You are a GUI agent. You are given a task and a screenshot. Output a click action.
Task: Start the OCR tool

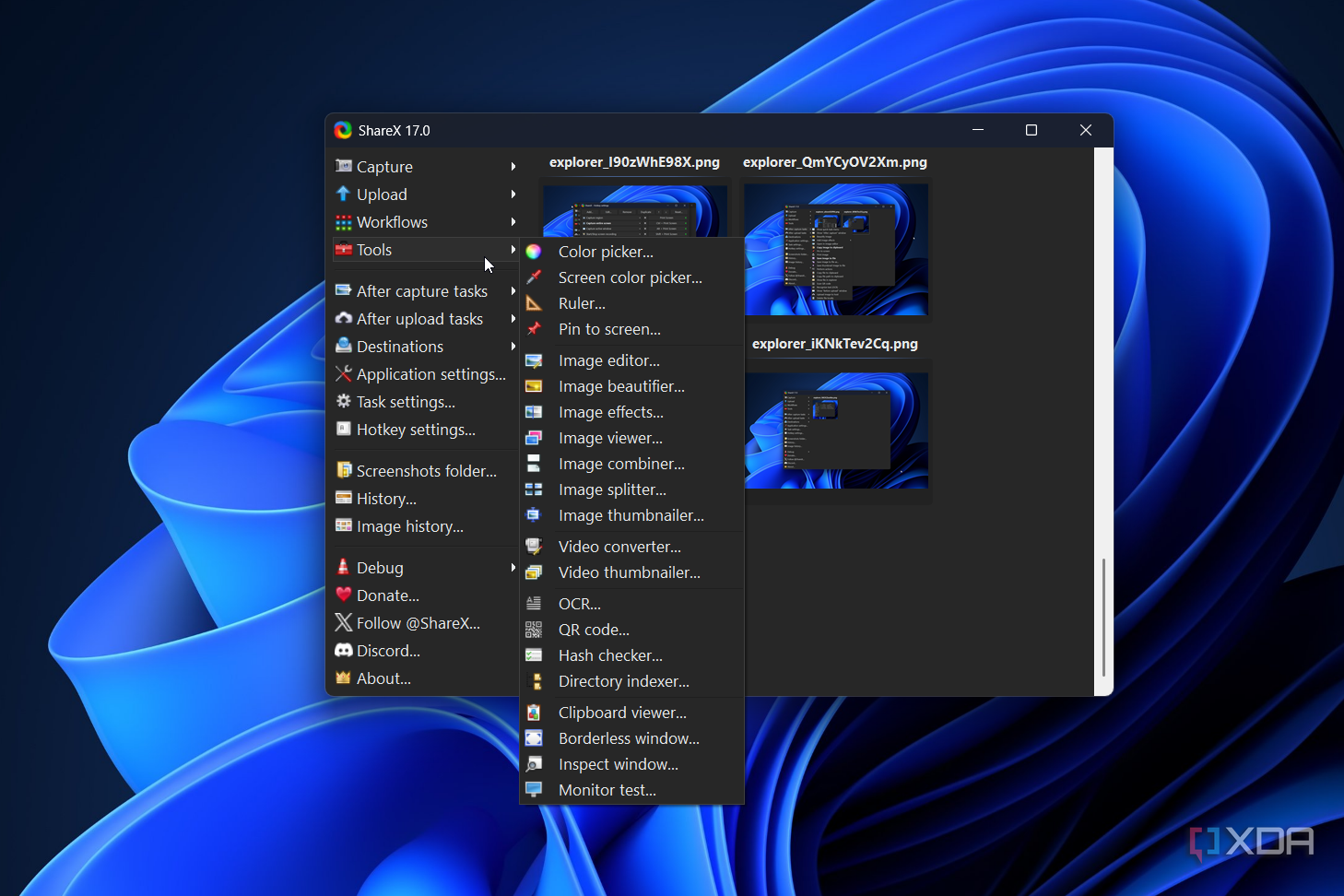(x=579, y=603)
